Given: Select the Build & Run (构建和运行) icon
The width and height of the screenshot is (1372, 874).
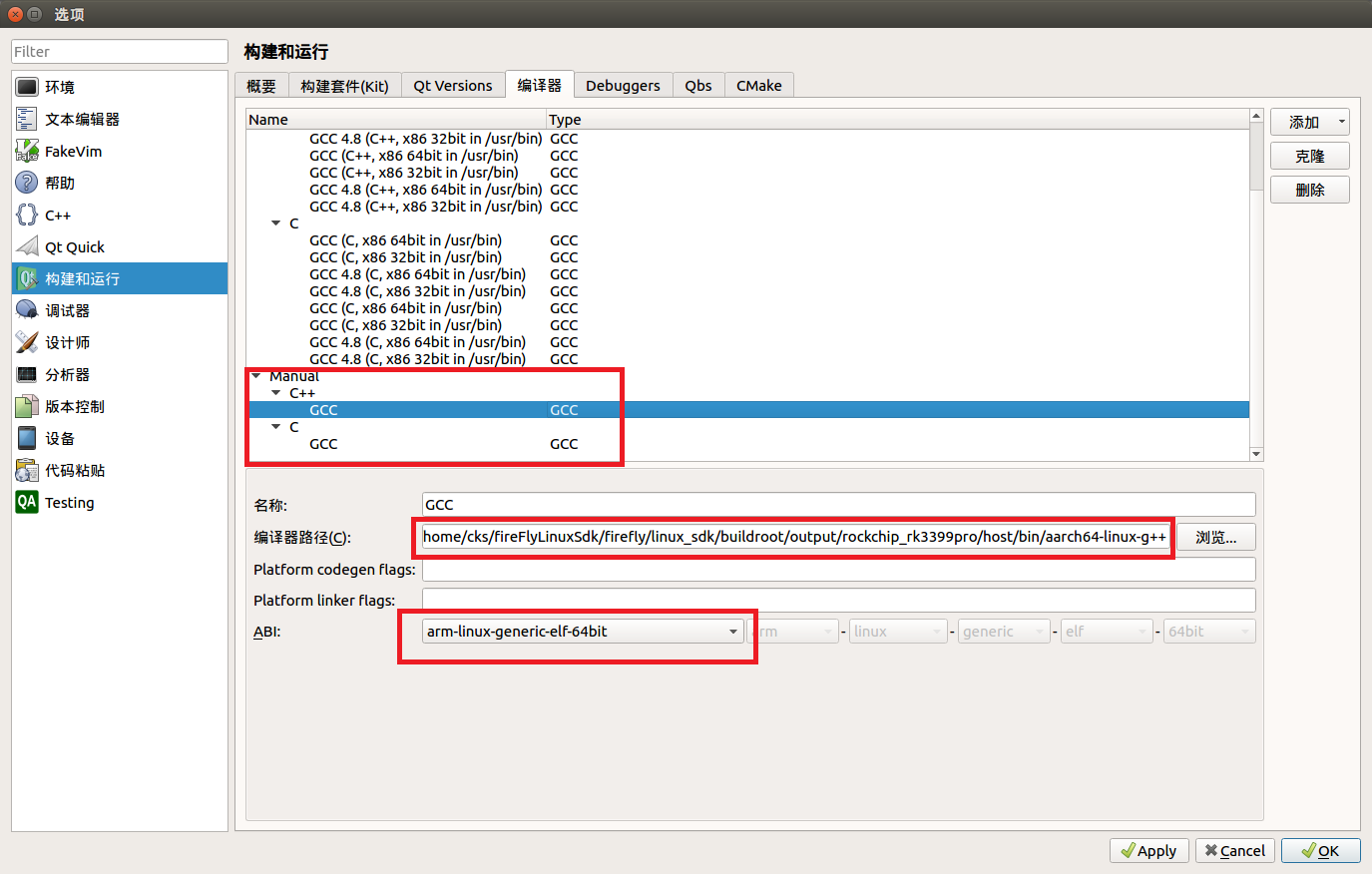Looking at the screenshot, I should (27, 278).
